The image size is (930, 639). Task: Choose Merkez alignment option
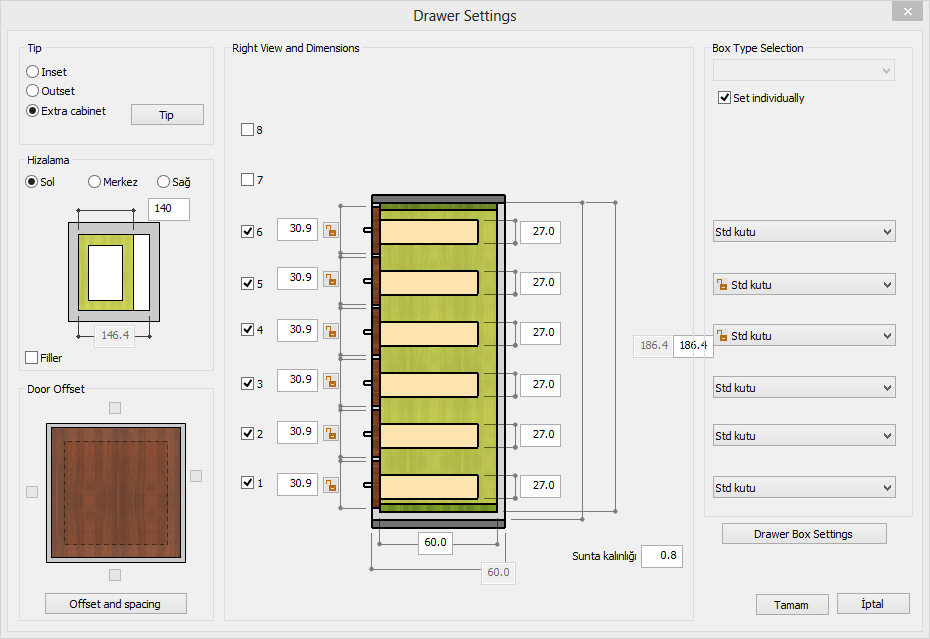point(95,182)
